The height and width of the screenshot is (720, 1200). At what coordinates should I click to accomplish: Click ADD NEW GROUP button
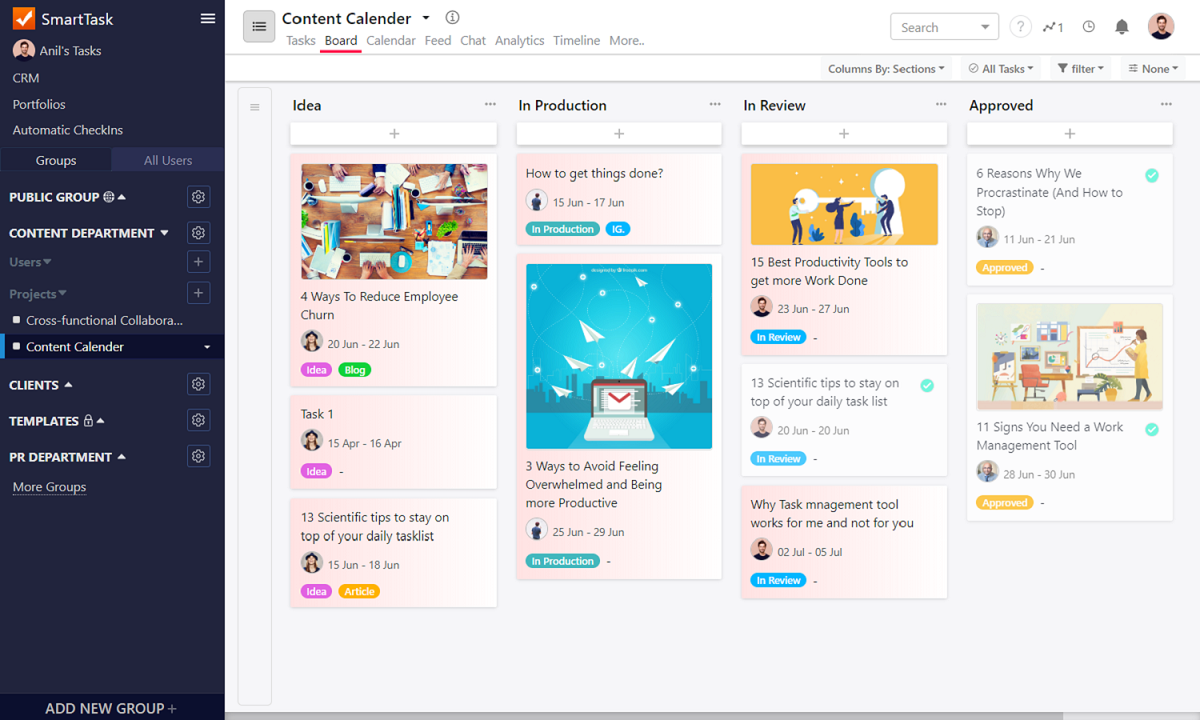pos(111,708)
